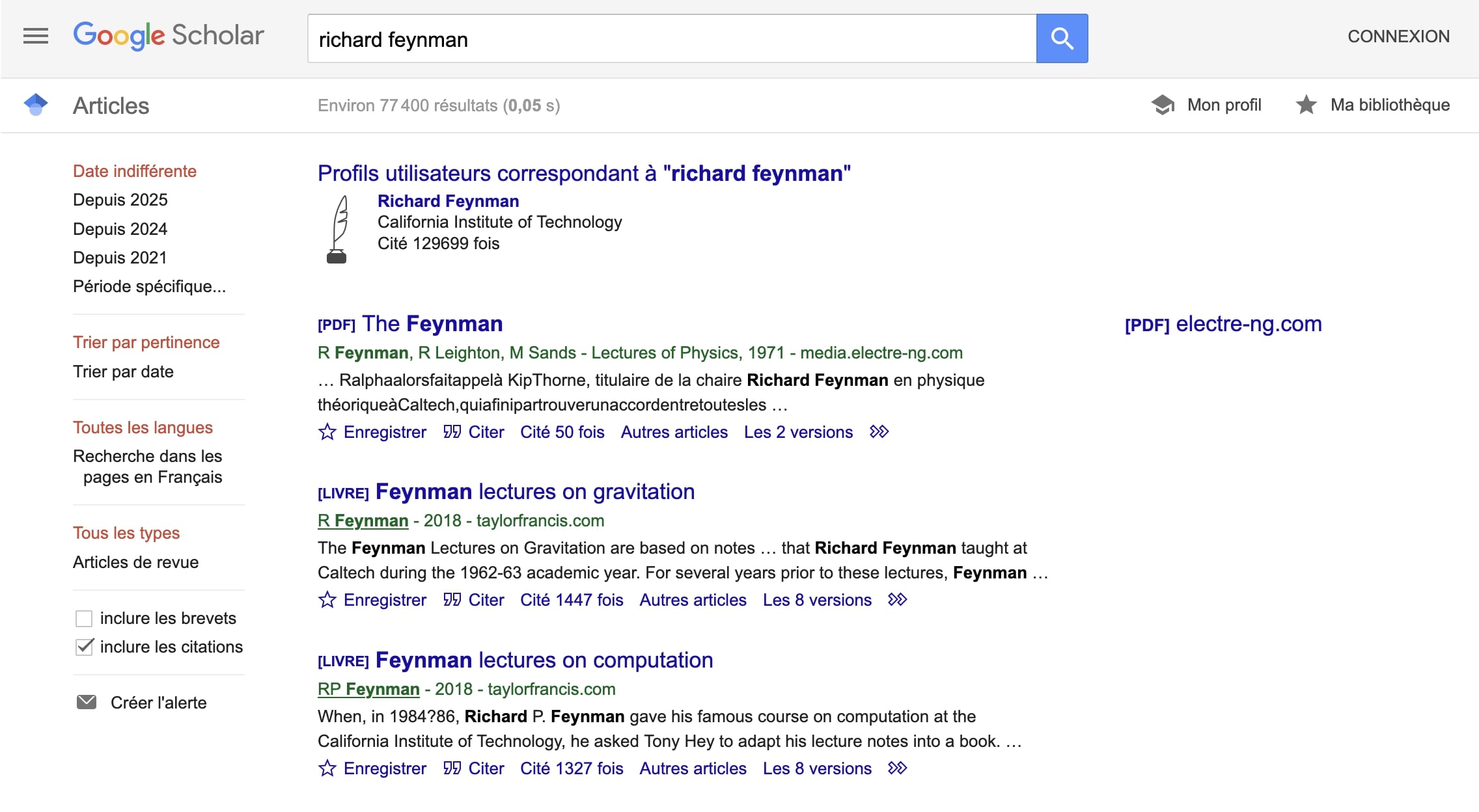The height and width of the screenshot is (812, 1479).
Task: Open the hamburger menu icon
Action: click(x=36, y=36)
